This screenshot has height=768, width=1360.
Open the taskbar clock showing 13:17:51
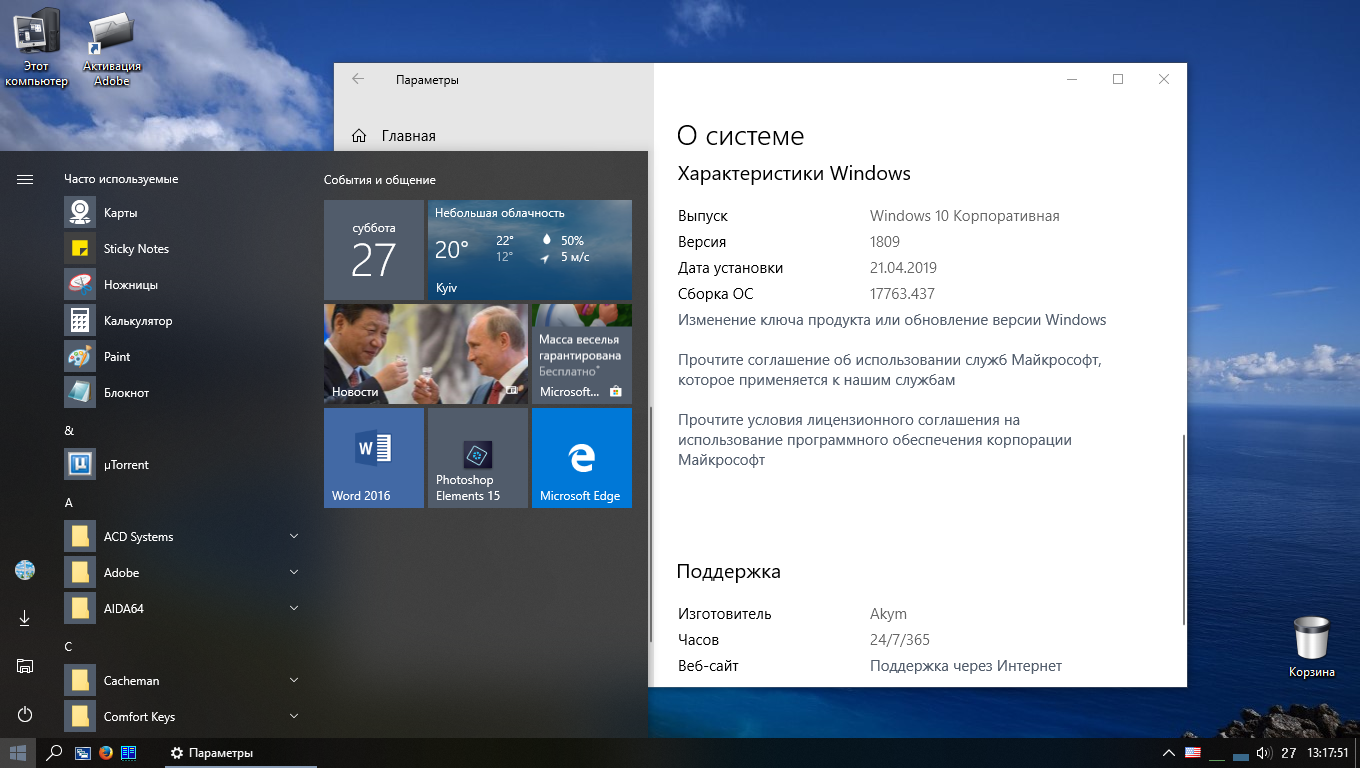coord(1328,753)
